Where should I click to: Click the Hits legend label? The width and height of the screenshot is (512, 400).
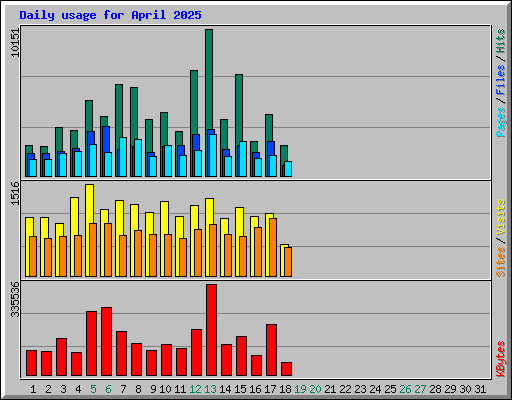pos(500,41)
